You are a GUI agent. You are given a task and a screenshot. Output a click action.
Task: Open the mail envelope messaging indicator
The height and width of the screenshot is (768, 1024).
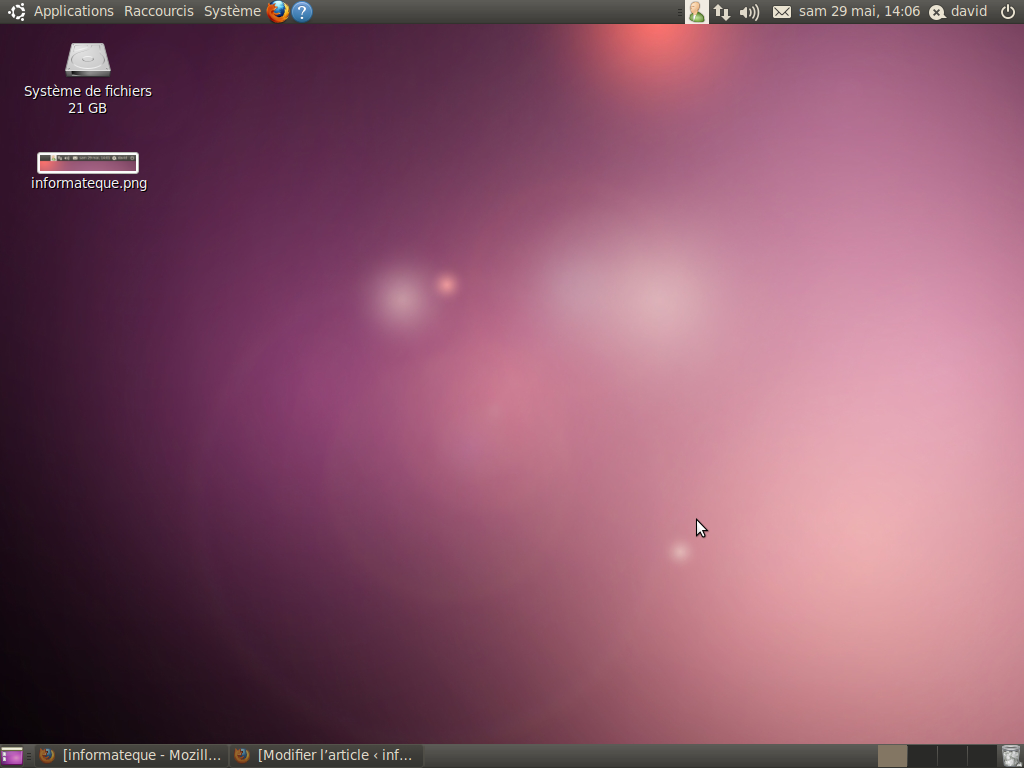782,12
